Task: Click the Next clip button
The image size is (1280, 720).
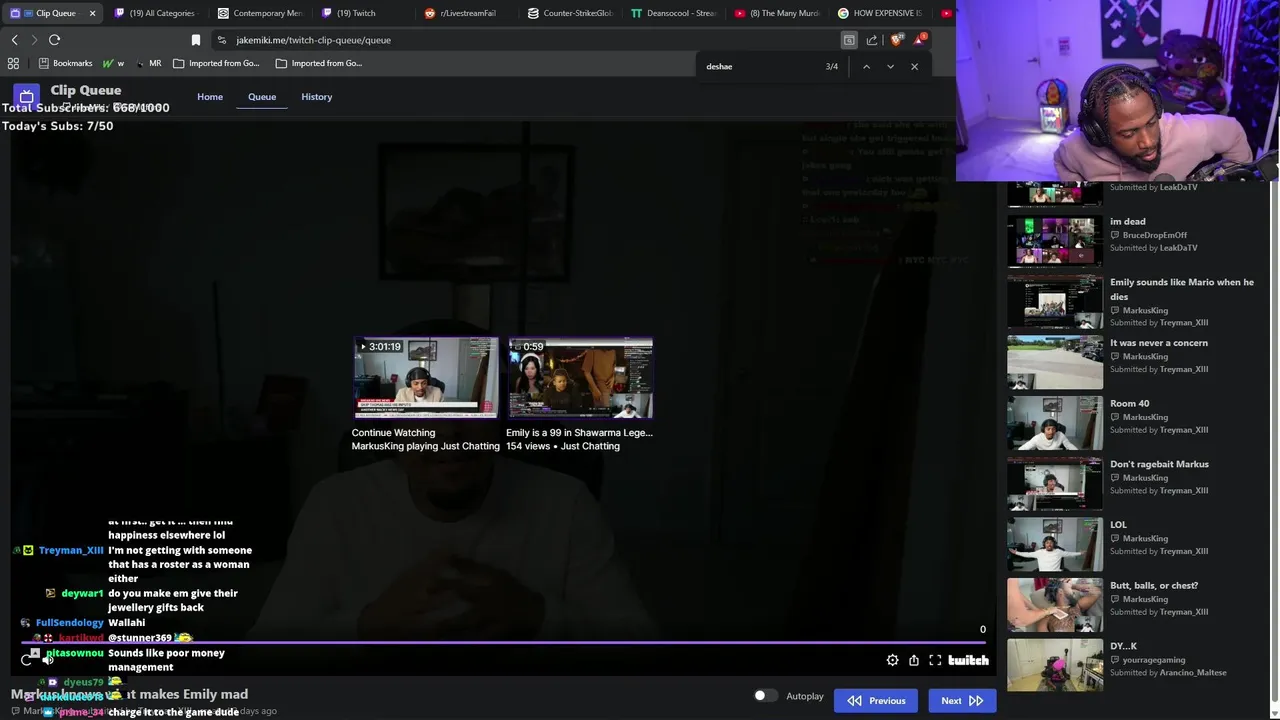Action: point(961,701)
